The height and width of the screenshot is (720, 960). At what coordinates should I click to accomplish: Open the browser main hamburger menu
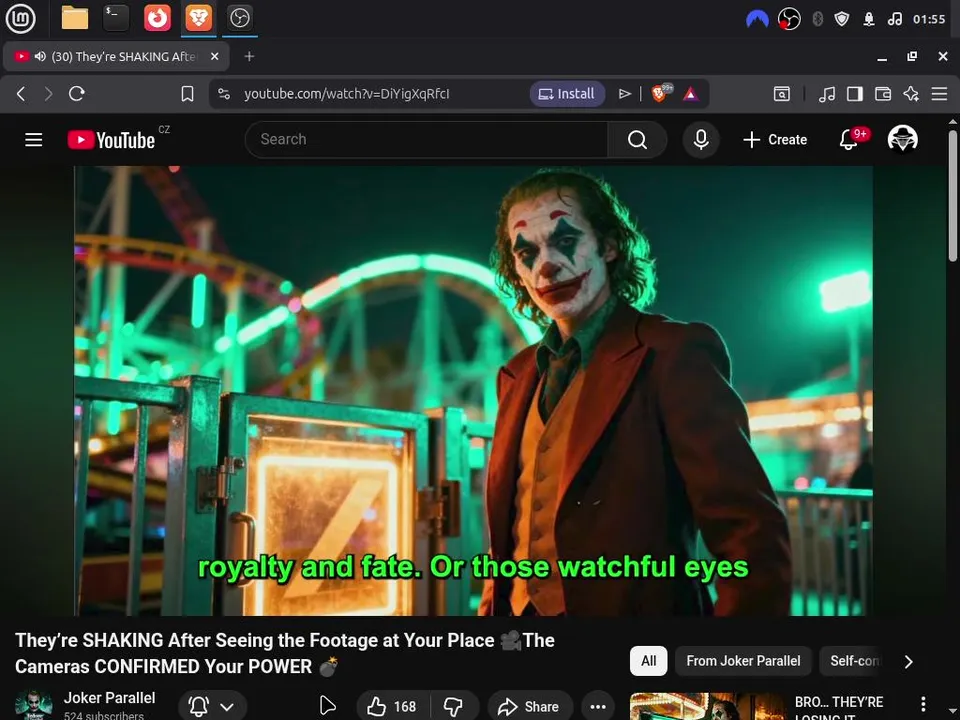click(939, 94)
